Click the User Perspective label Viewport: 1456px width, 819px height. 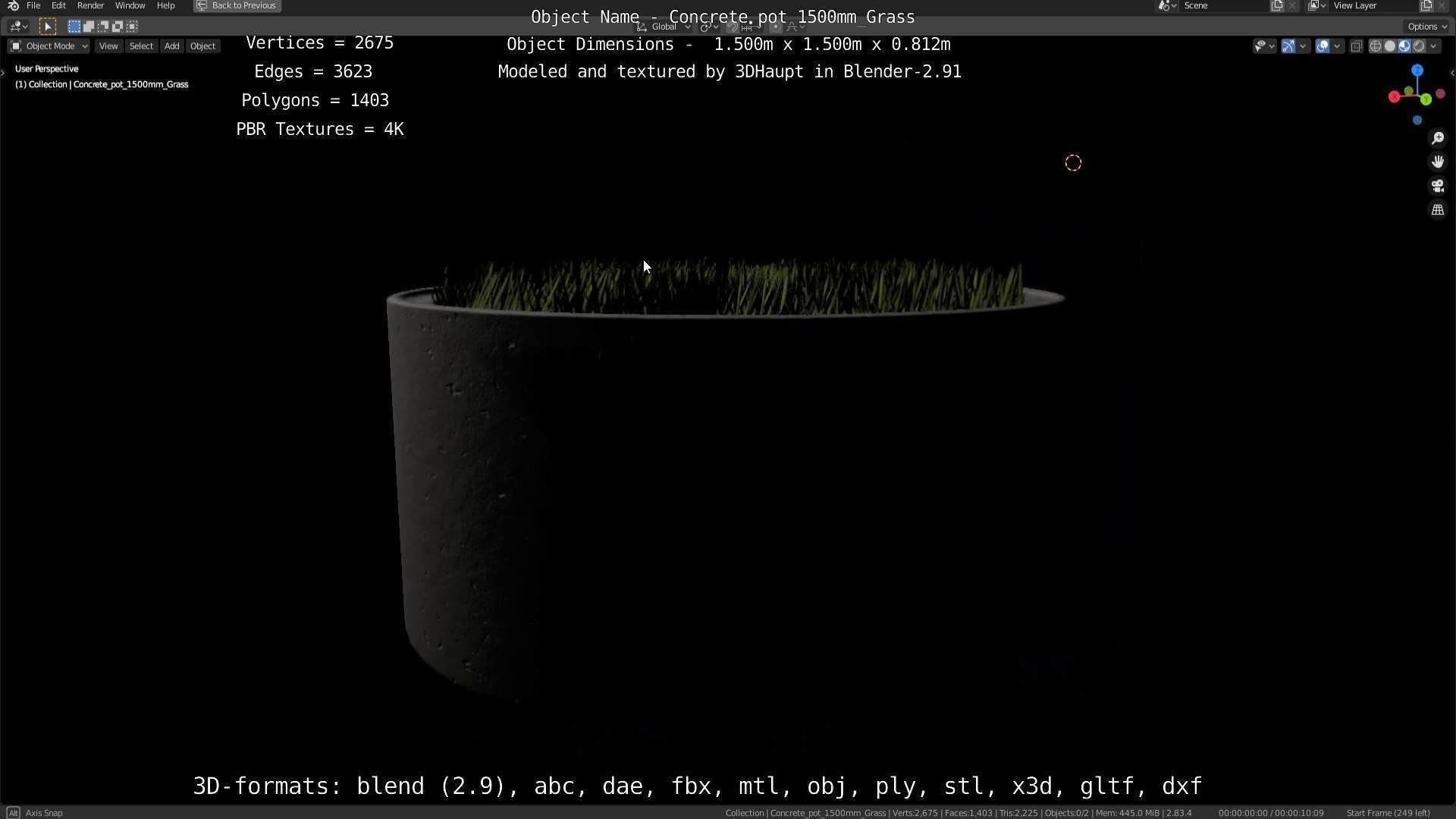tap(47, 69)
